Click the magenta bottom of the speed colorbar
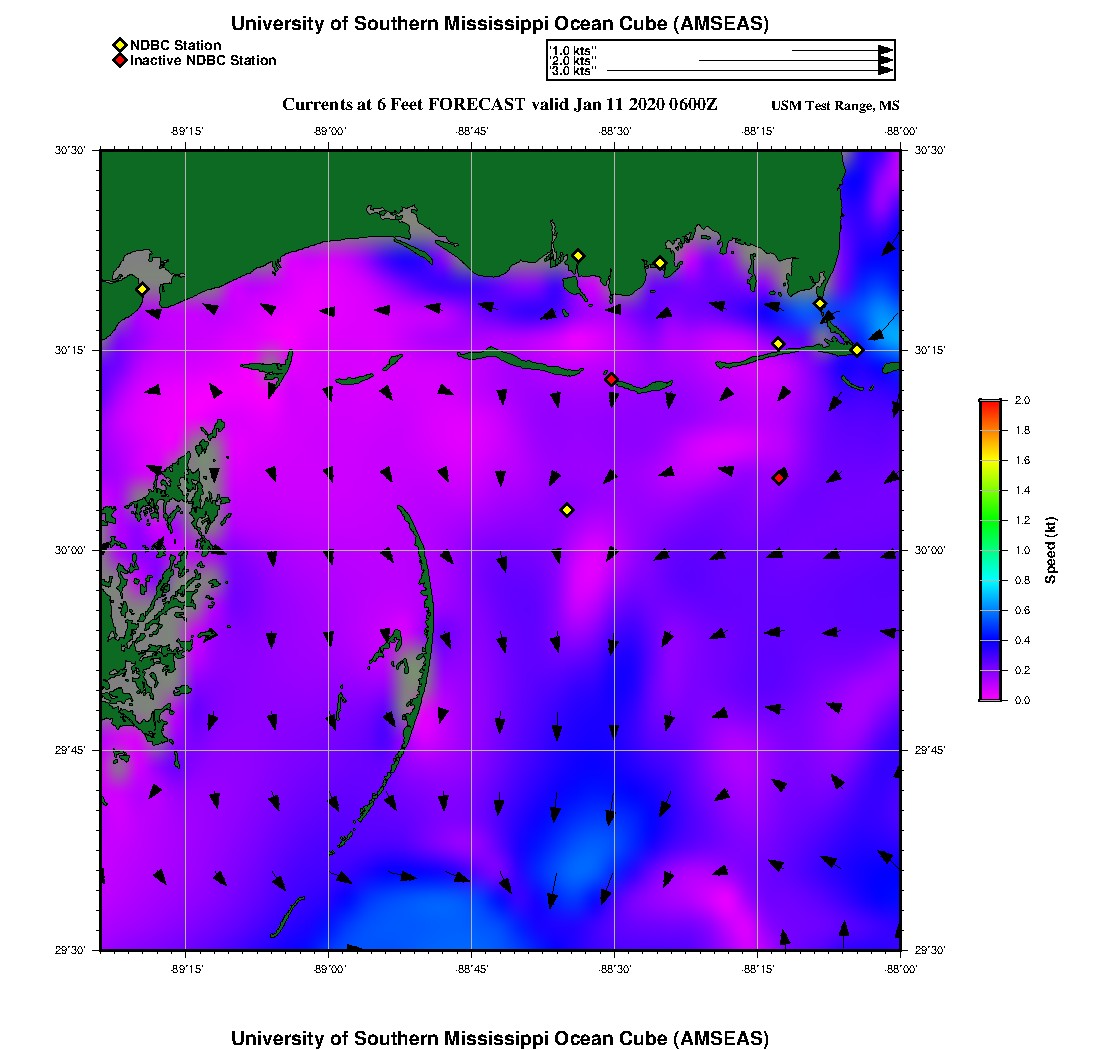Viewport: 1100px width, 1050px height. (990, 695)
